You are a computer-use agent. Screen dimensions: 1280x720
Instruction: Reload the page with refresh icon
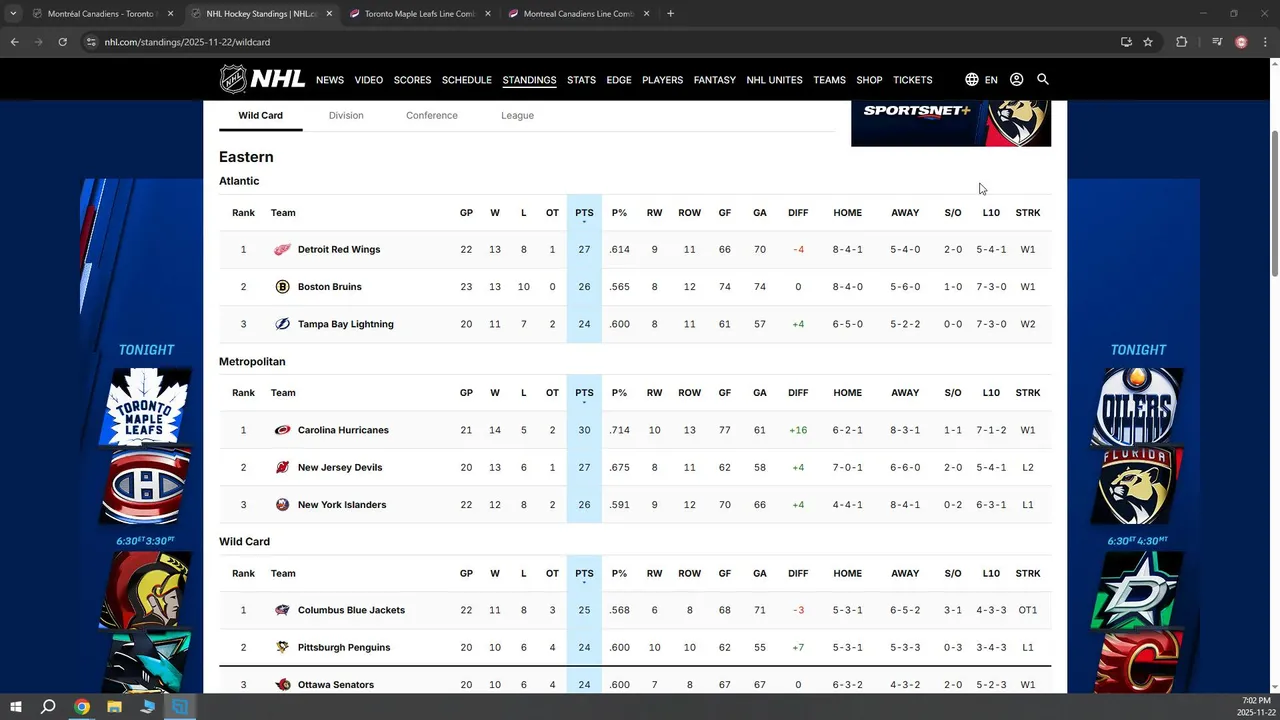[x=62, y=42]
